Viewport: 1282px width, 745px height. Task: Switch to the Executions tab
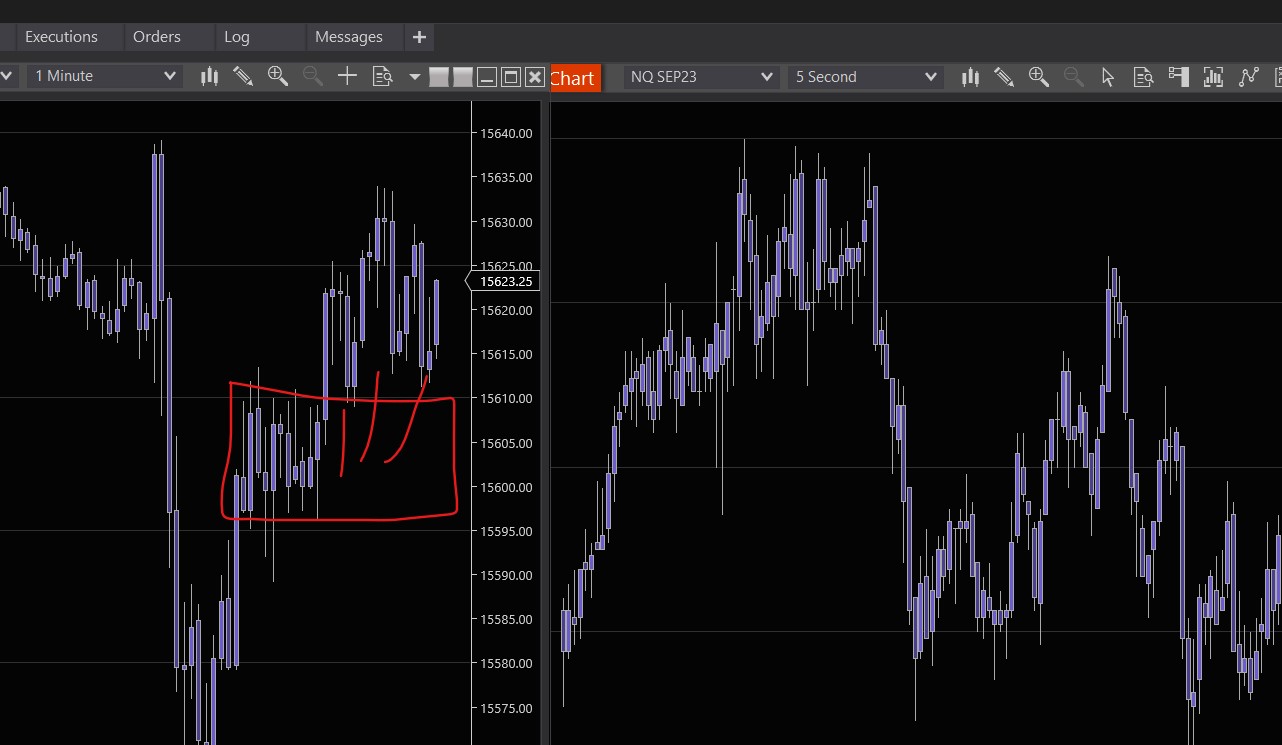pos(61,37)
